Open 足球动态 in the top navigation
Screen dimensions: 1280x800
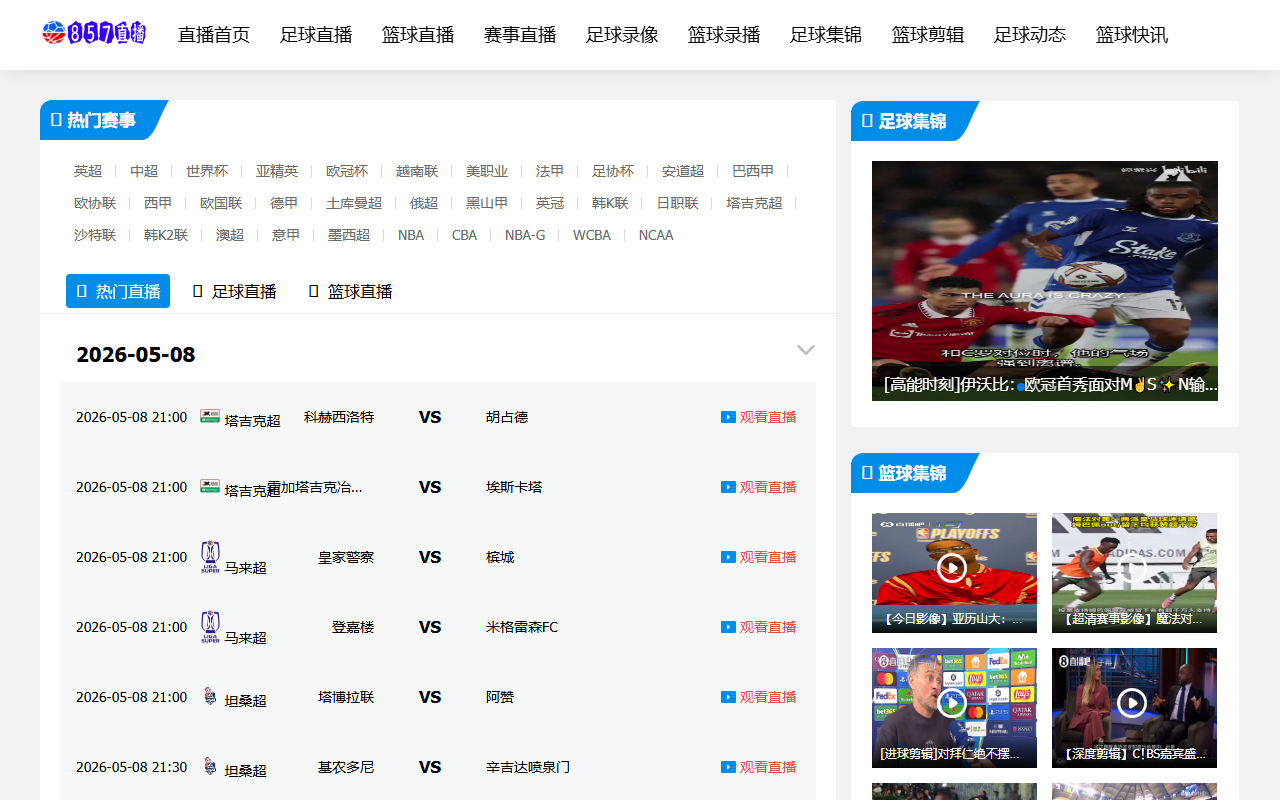(x=1030, y=35)
